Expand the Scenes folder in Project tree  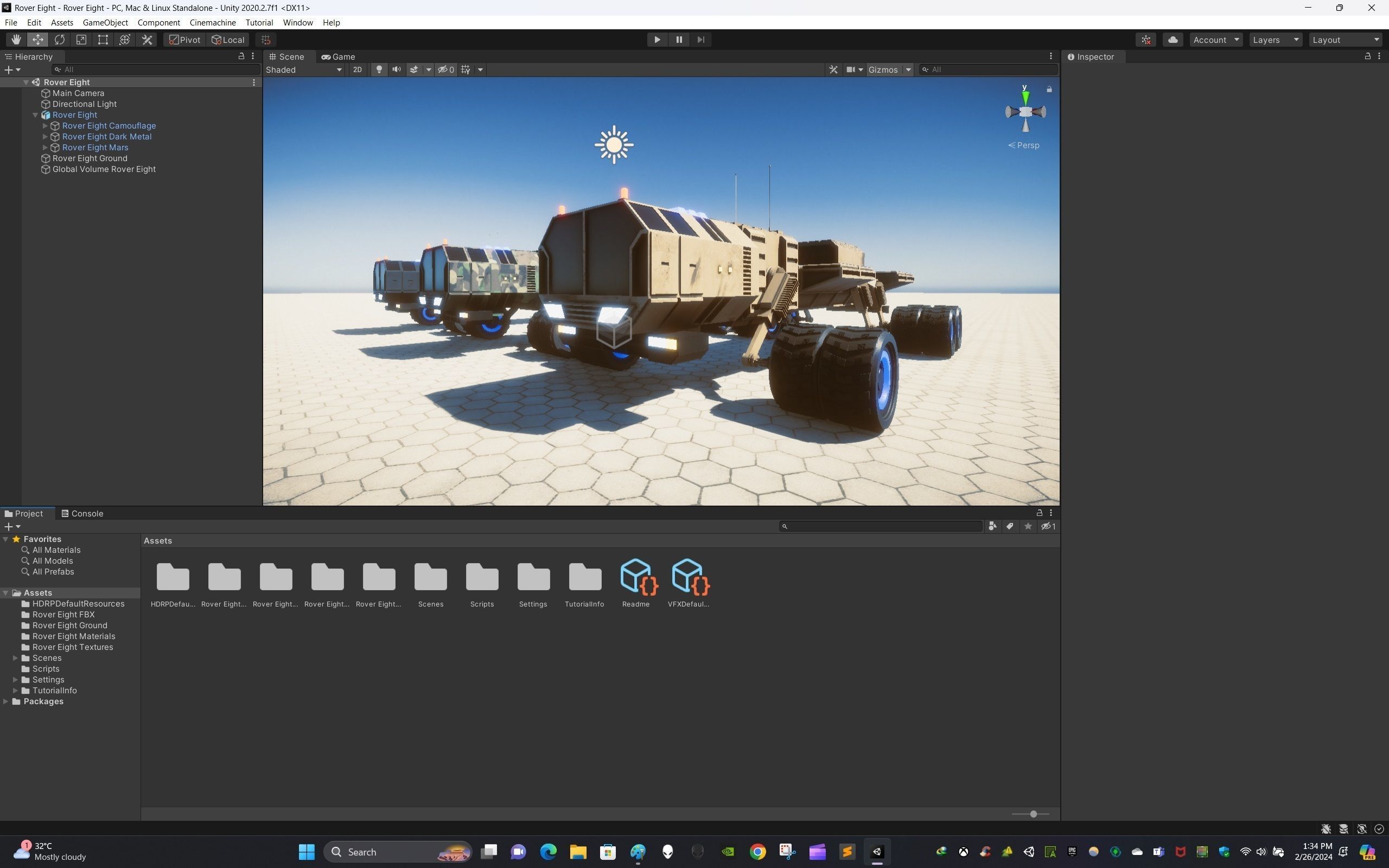[x=16, y=658]
